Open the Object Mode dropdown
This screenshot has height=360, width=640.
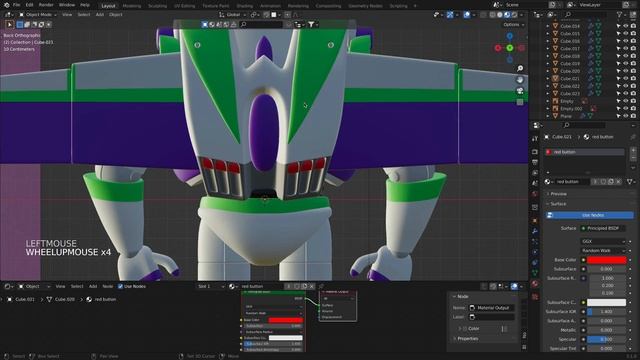pyautogui.click(x=38, y=15)
